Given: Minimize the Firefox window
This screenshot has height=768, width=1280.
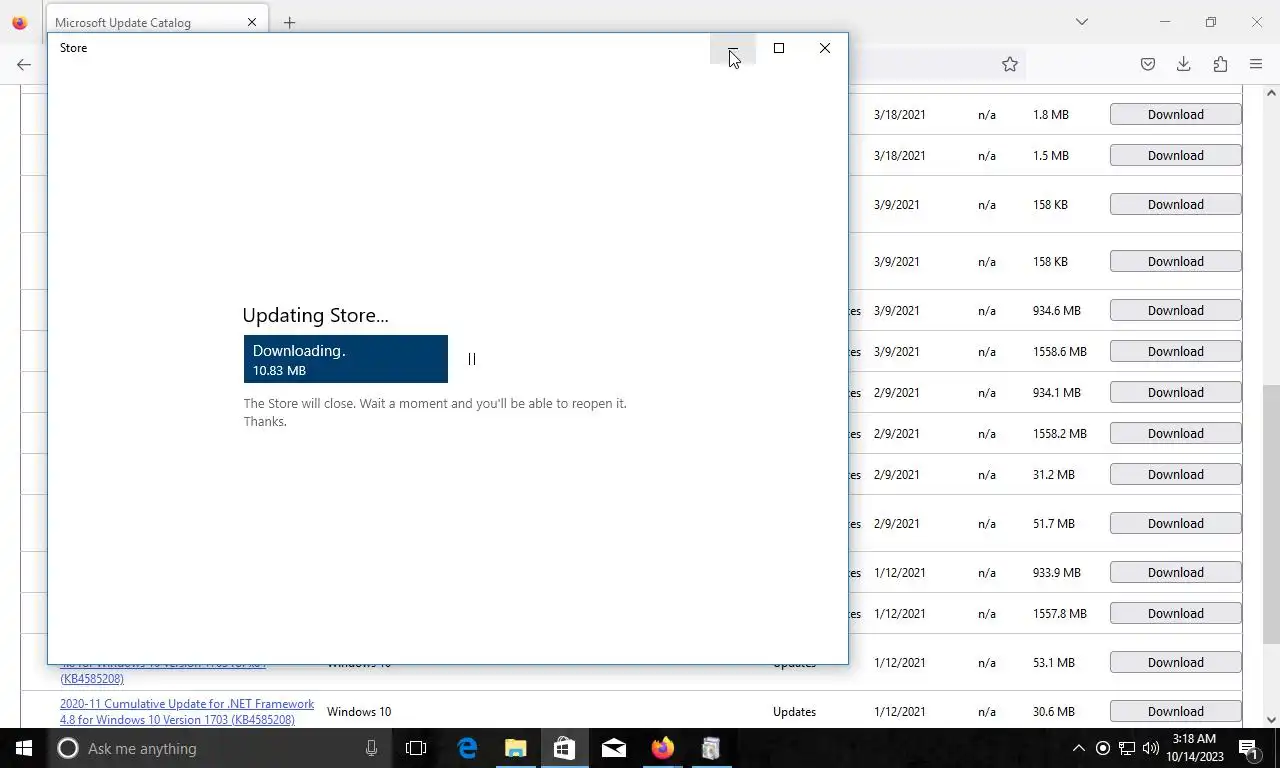Looking at the screenshot, I should coord(1165,22).
